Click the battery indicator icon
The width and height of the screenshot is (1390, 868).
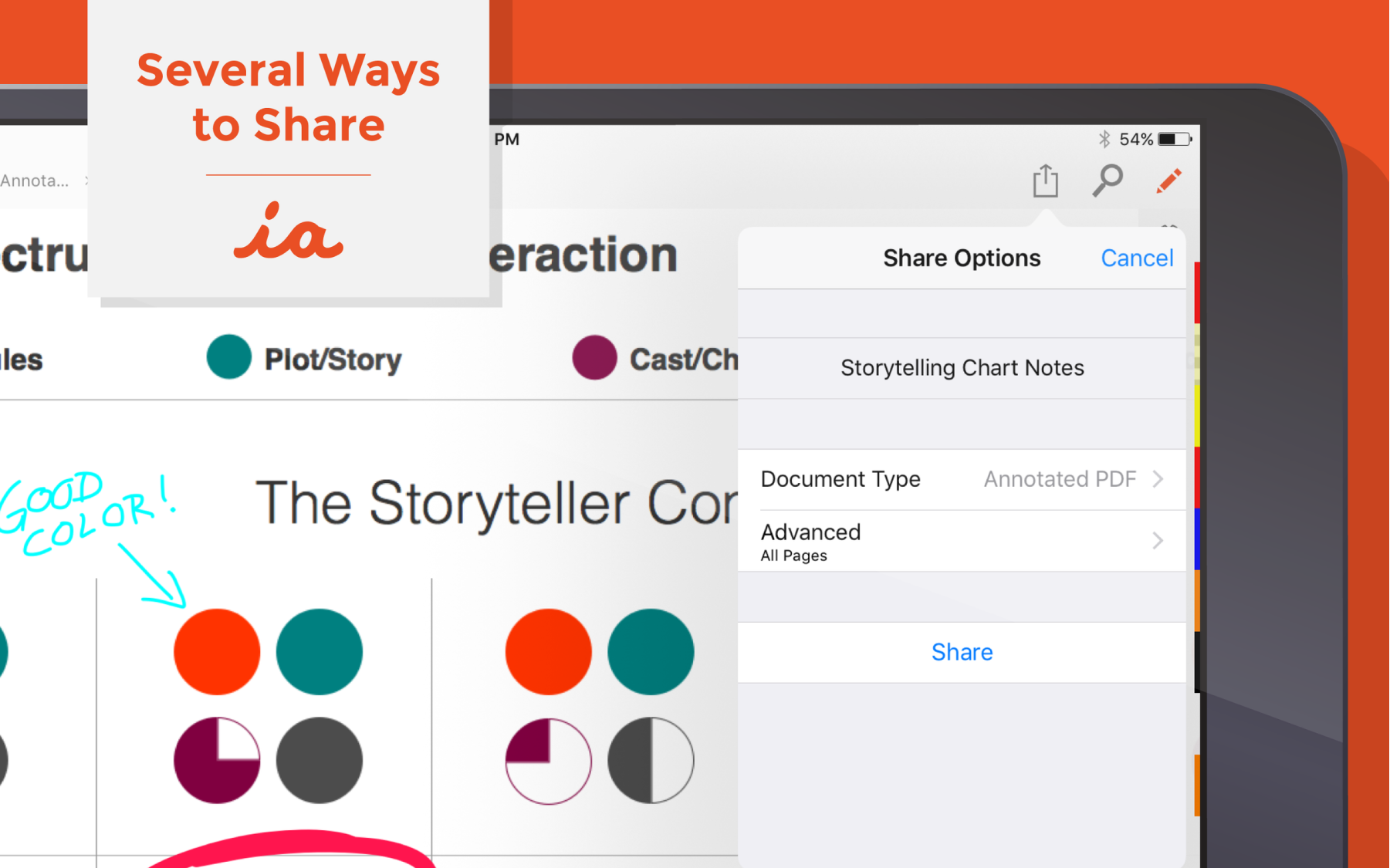point(1175,139)
